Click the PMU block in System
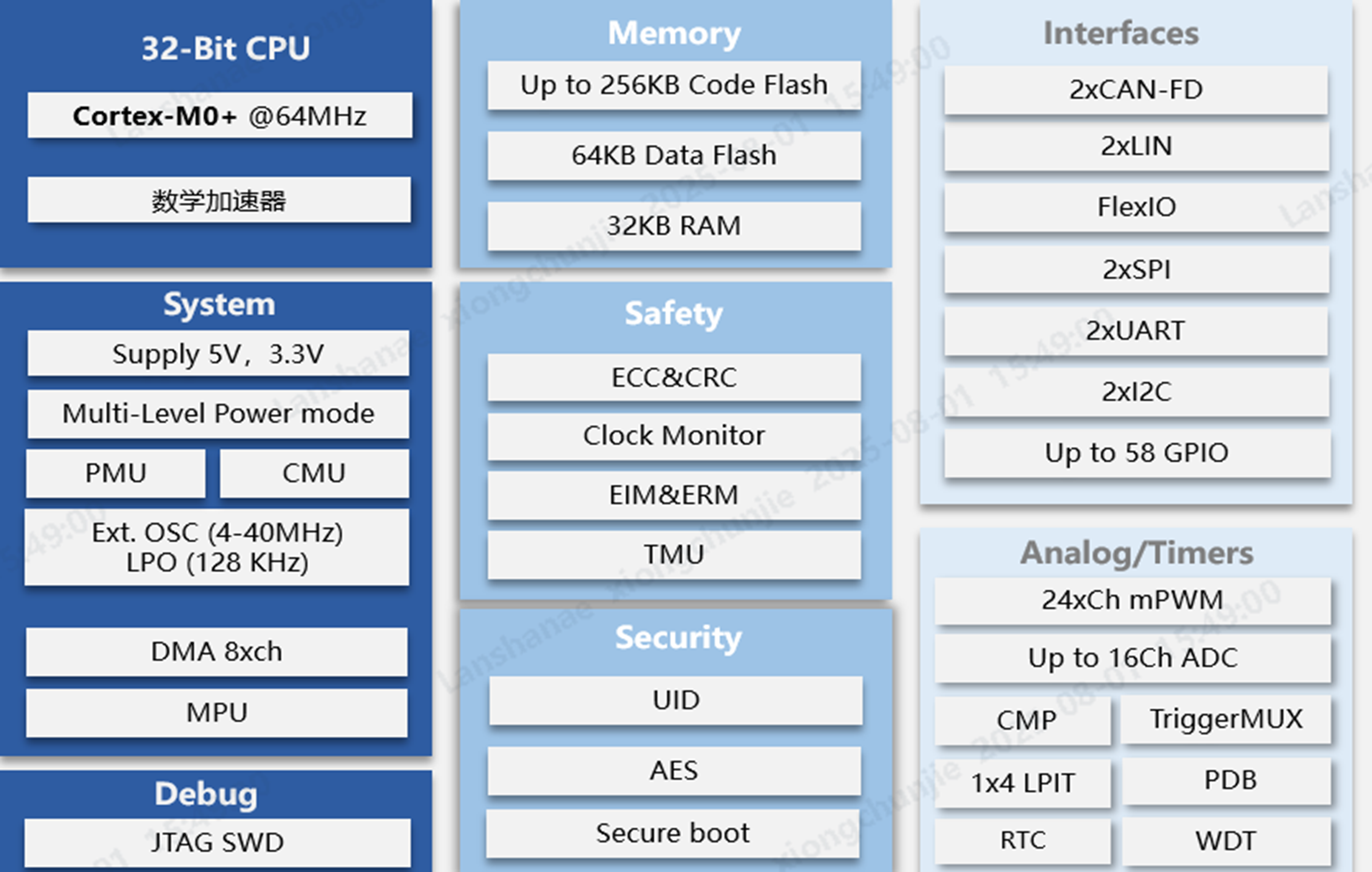Screen dimensions: 1372x872 click(116, 473)
